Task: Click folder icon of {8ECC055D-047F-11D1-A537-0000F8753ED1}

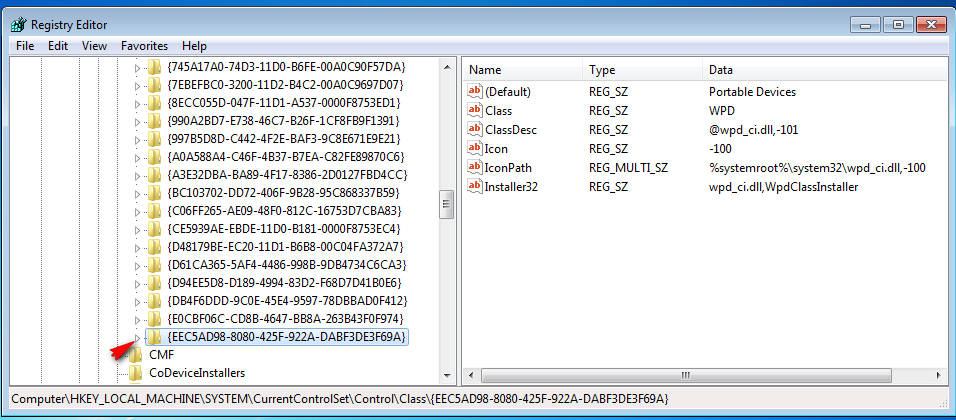Action: coord(154,102)
